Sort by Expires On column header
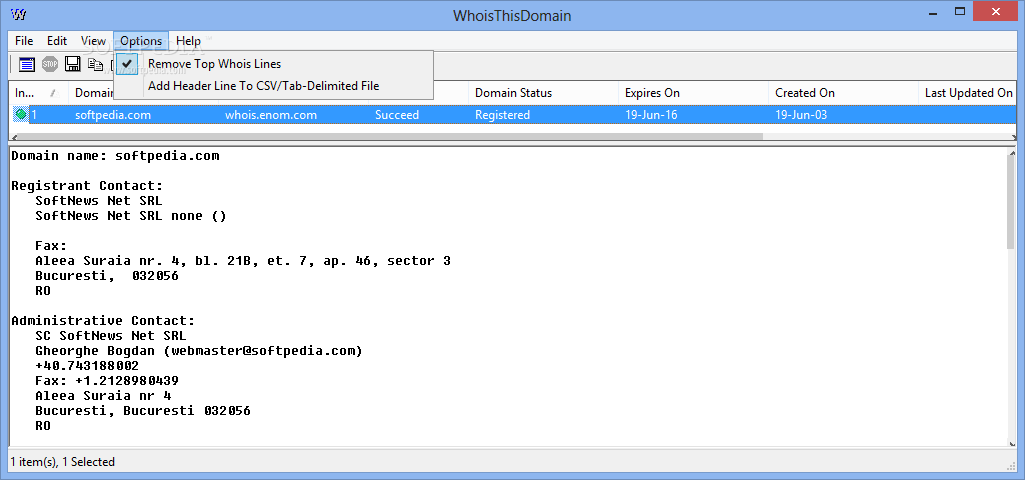 tap(693, 93)
